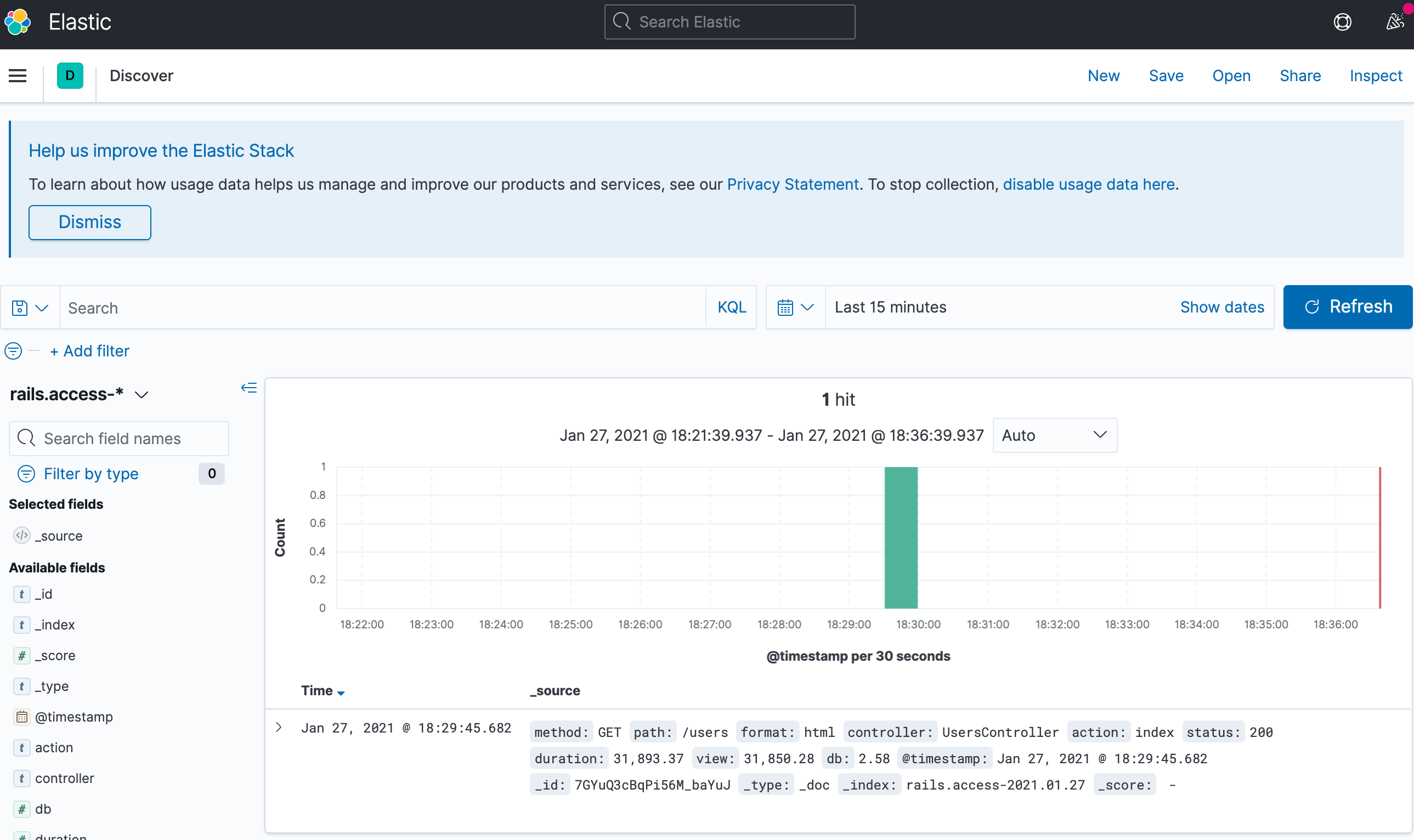This screenshot has height=840, width=1414.
Task: Open the Inspect menu item
Action: pyautogui.click(x=1376, y=76)
